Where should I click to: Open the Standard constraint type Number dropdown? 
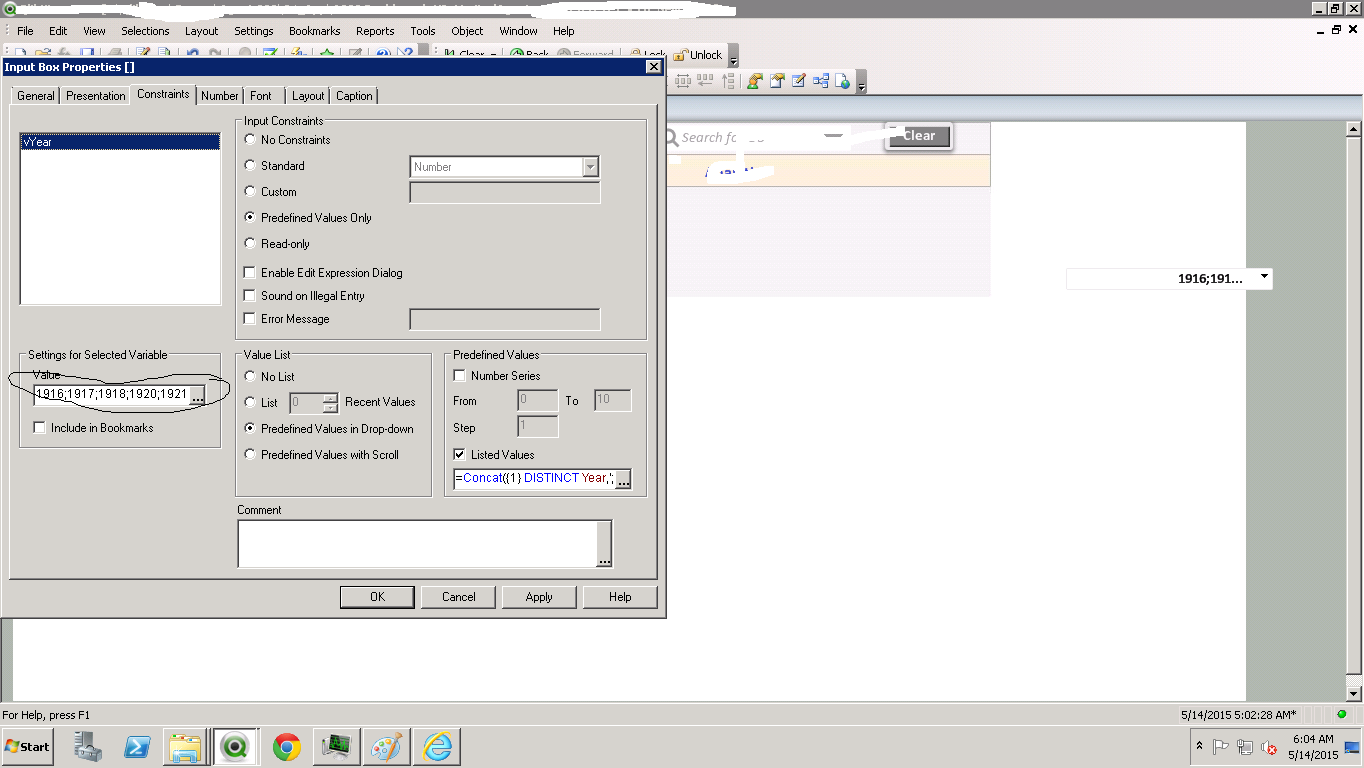coord(590,167)
